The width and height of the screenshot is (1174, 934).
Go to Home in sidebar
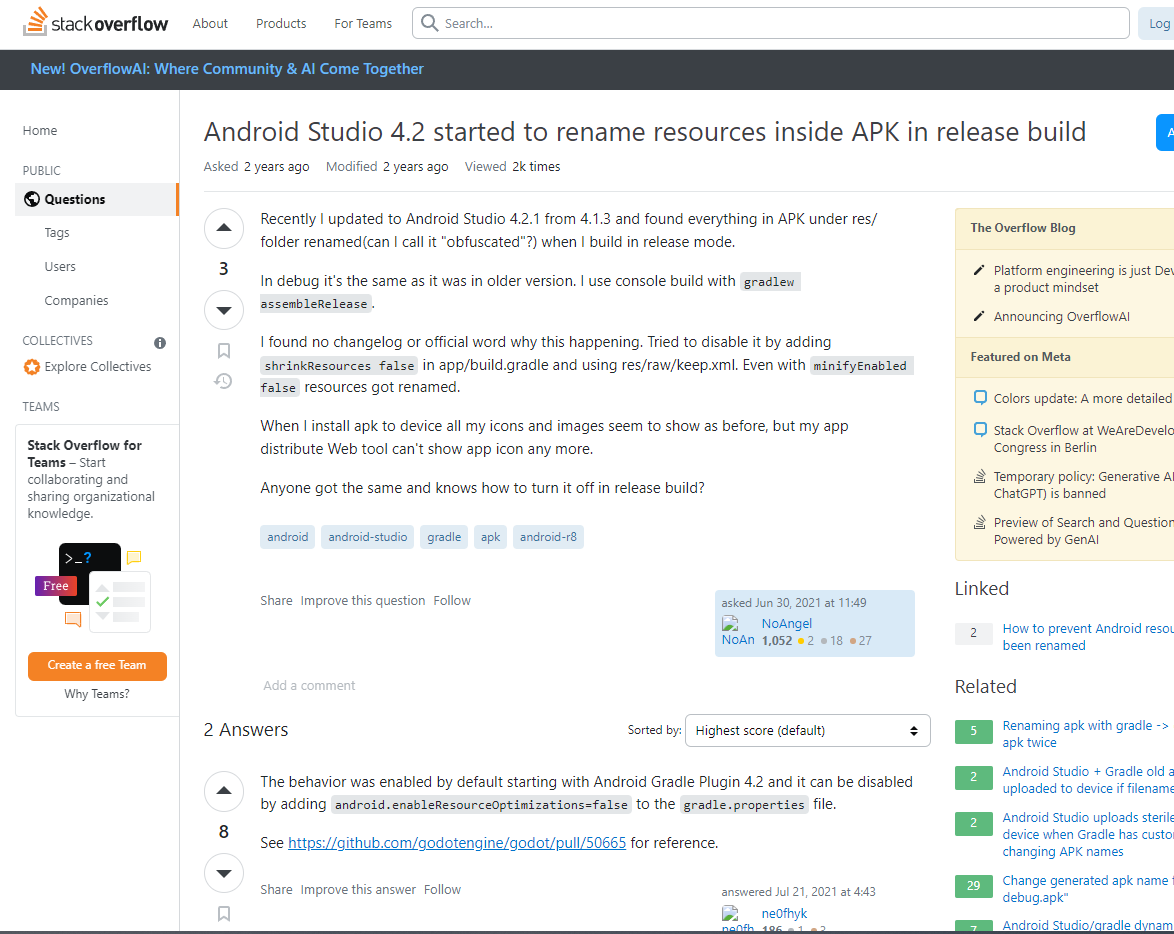tap(40, 130)
